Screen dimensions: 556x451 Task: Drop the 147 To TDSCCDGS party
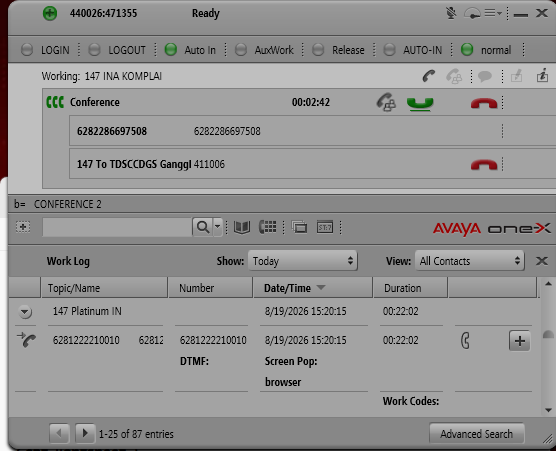tap(484, 165)
